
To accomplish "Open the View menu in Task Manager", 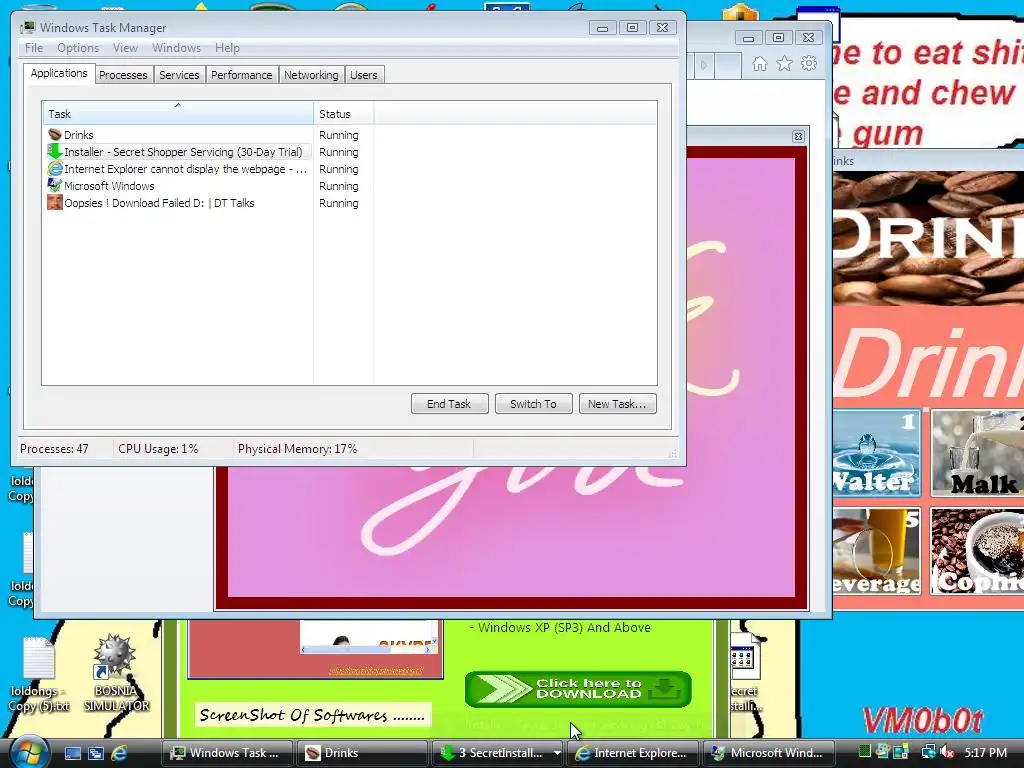I will coord(125,48).
